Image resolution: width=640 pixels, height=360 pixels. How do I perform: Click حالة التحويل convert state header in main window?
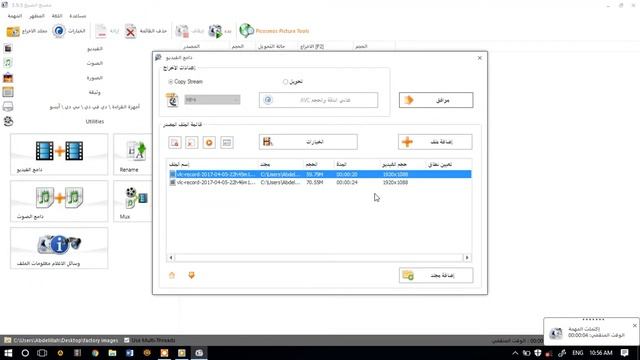point(271,47)
